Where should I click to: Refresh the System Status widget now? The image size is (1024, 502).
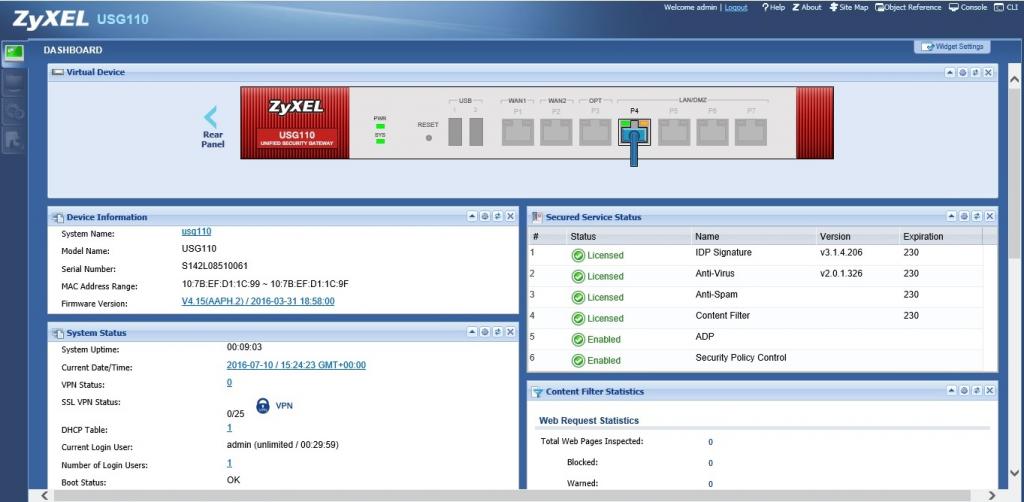pyautogui.click(x=498, y=332)
